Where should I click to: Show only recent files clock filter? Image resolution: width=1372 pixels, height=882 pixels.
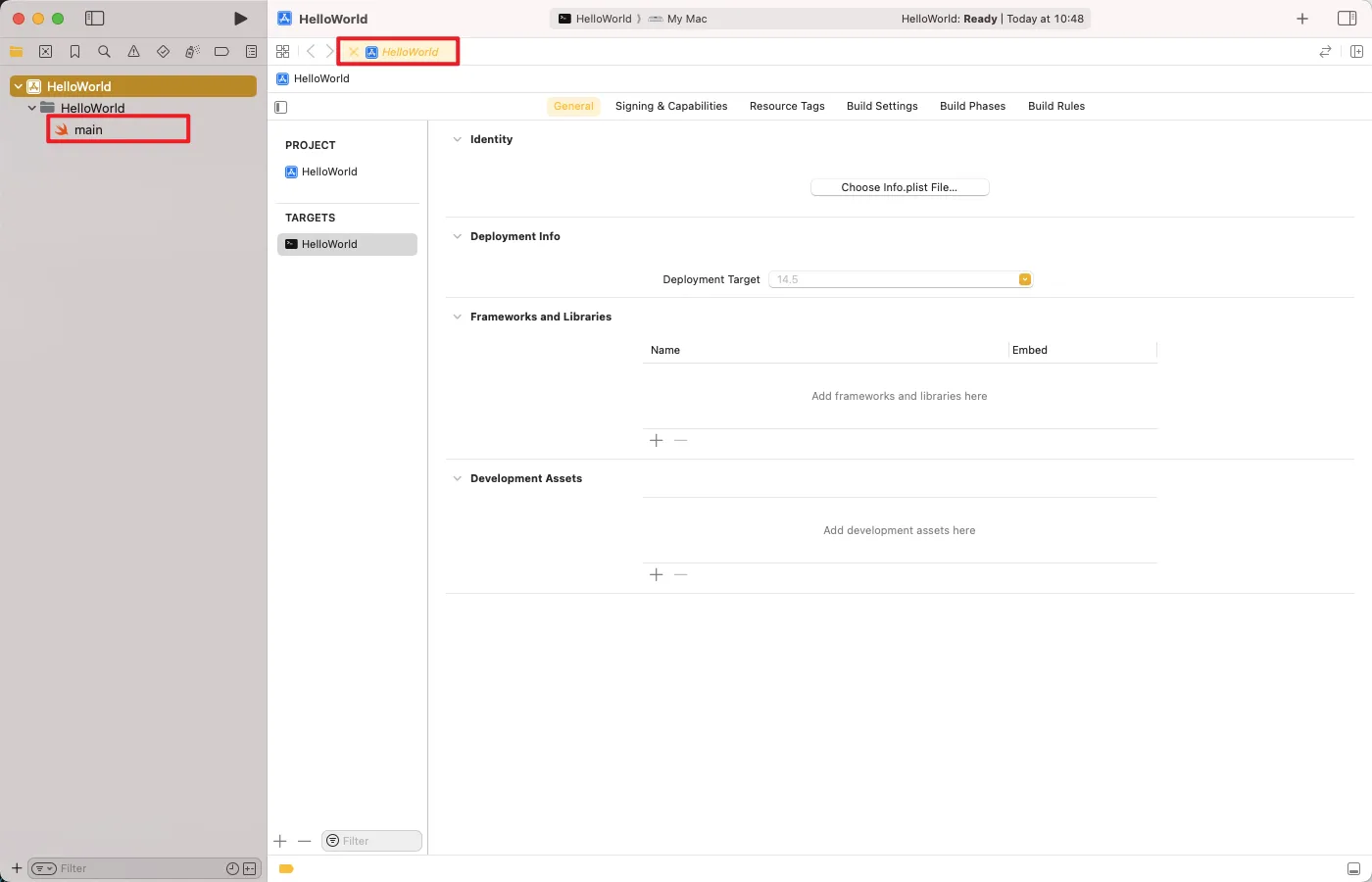[232, 868]
